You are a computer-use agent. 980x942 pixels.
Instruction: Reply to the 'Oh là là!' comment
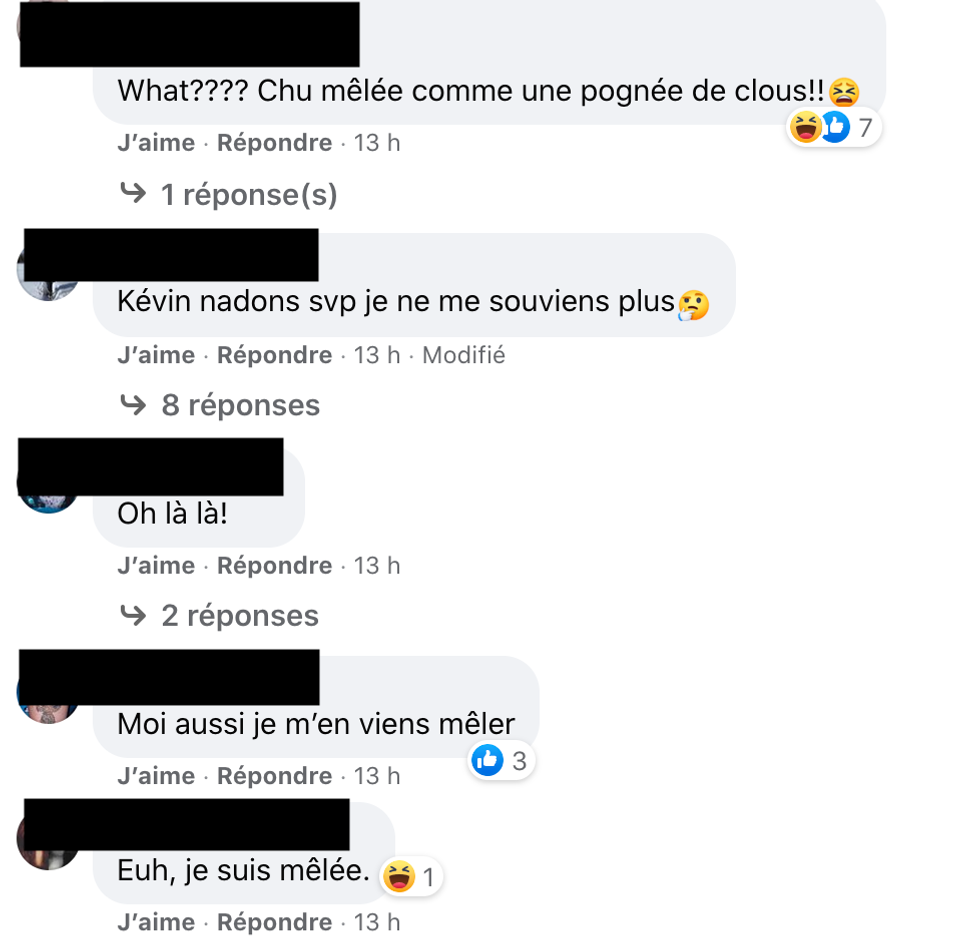[x=274, y=566]
